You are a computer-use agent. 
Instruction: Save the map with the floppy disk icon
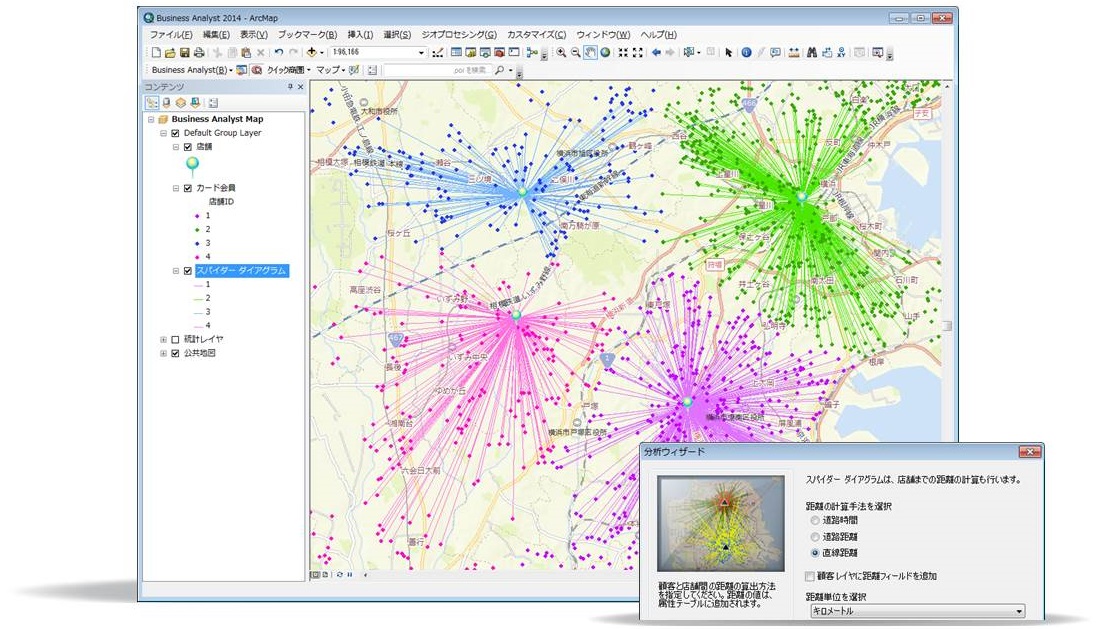coord(185,53)
